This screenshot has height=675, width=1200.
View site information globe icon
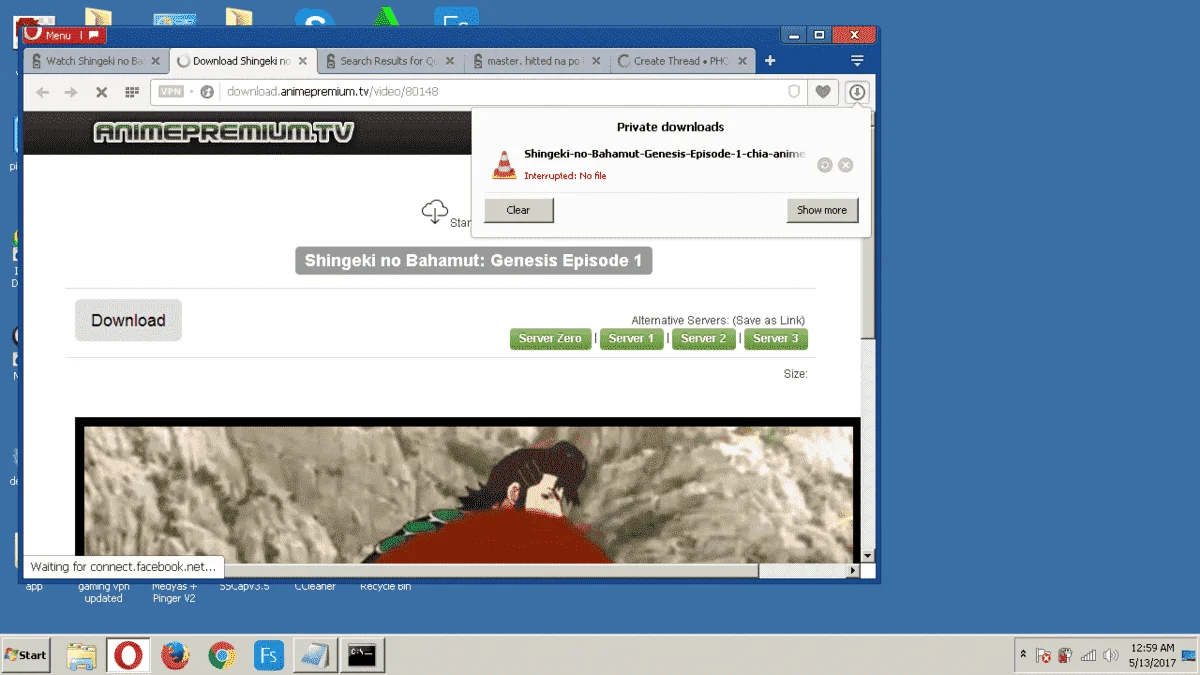point(207,92)
